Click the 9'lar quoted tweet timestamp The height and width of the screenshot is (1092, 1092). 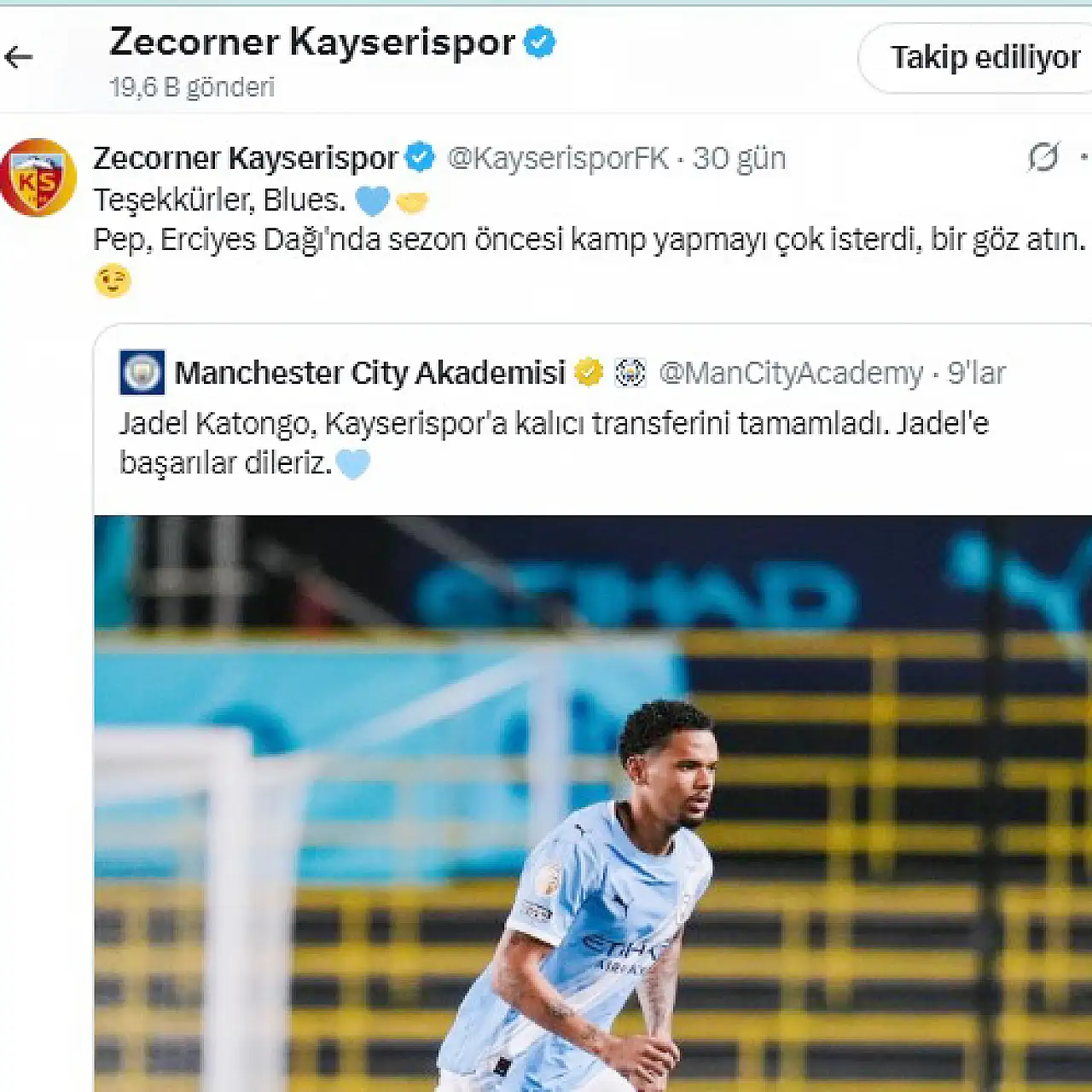(x=977, y=374)
